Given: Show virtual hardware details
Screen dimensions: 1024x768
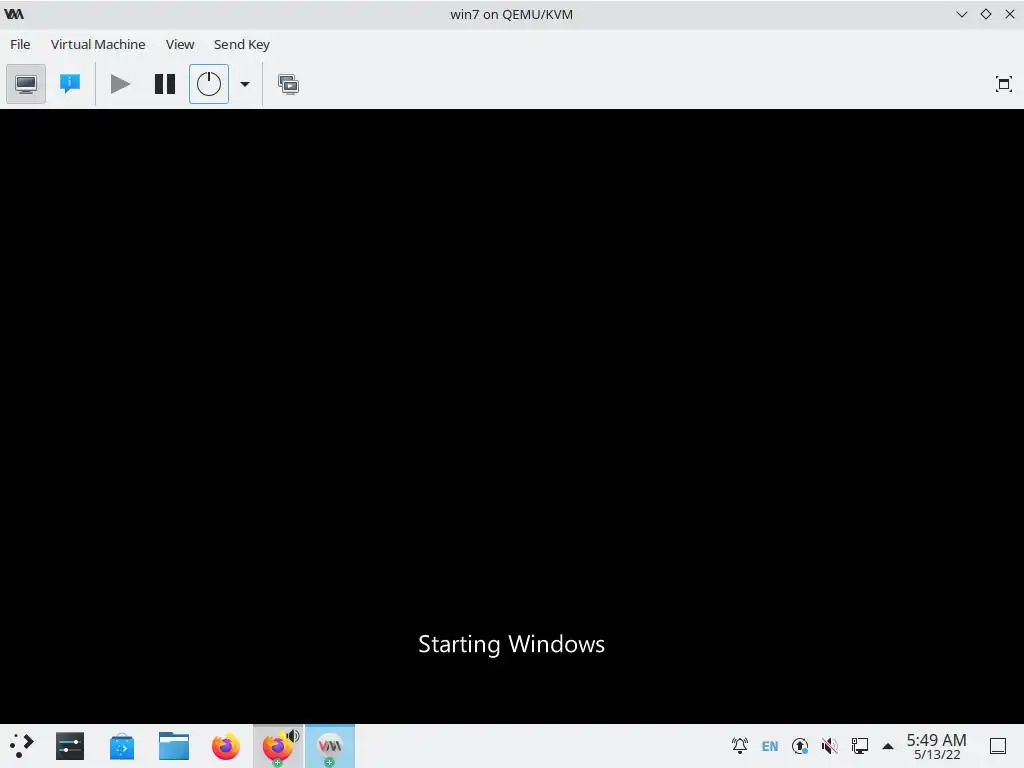Looking at the screenshot, I should 70,84.
